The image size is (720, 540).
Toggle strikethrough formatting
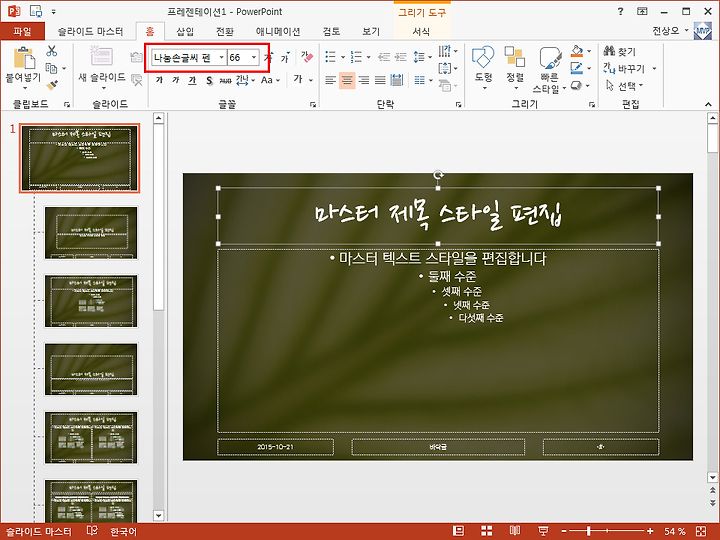(x=225, y=81)
